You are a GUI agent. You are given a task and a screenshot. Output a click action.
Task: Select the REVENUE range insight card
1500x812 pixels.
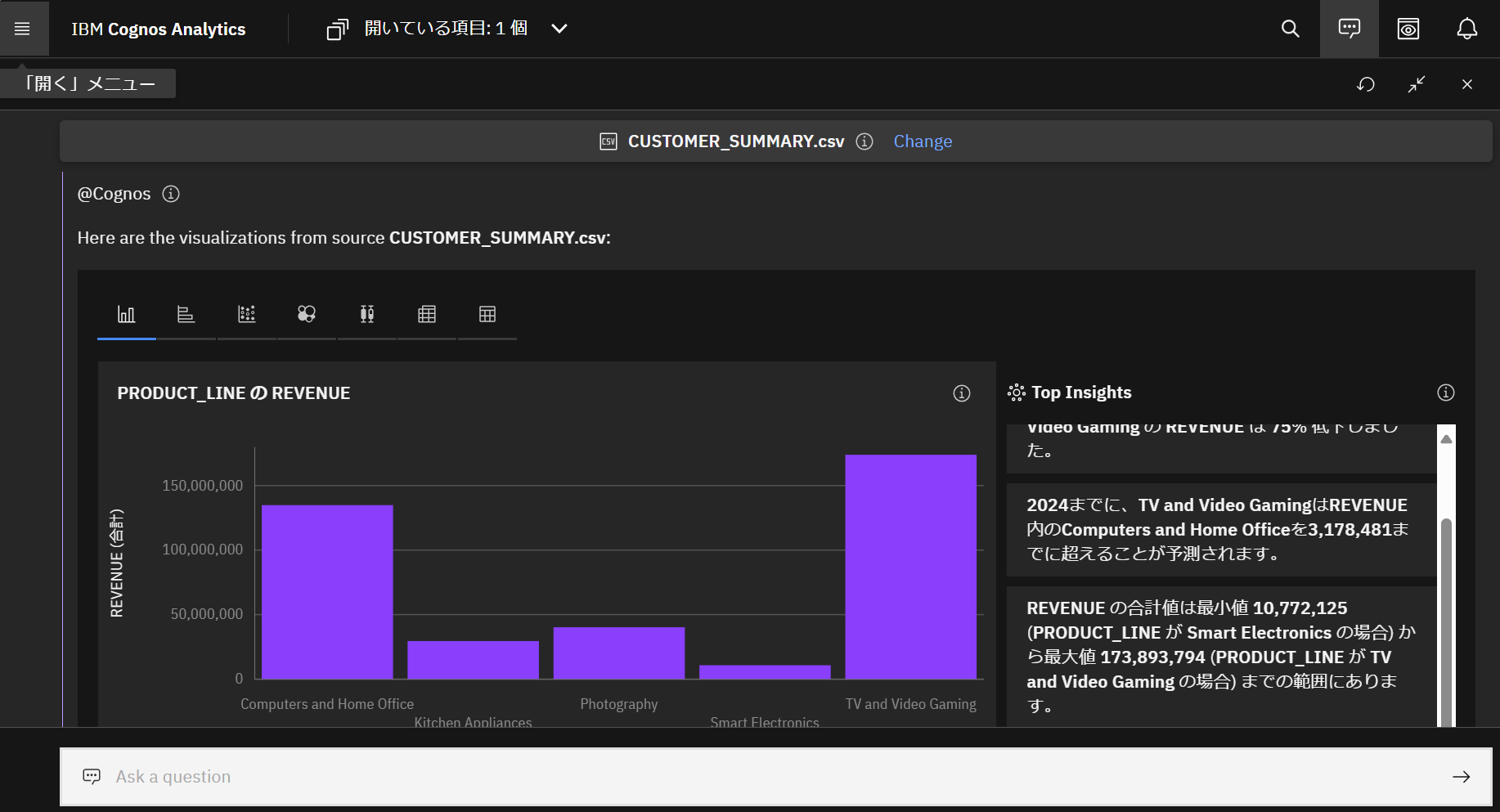(1221, 656)
